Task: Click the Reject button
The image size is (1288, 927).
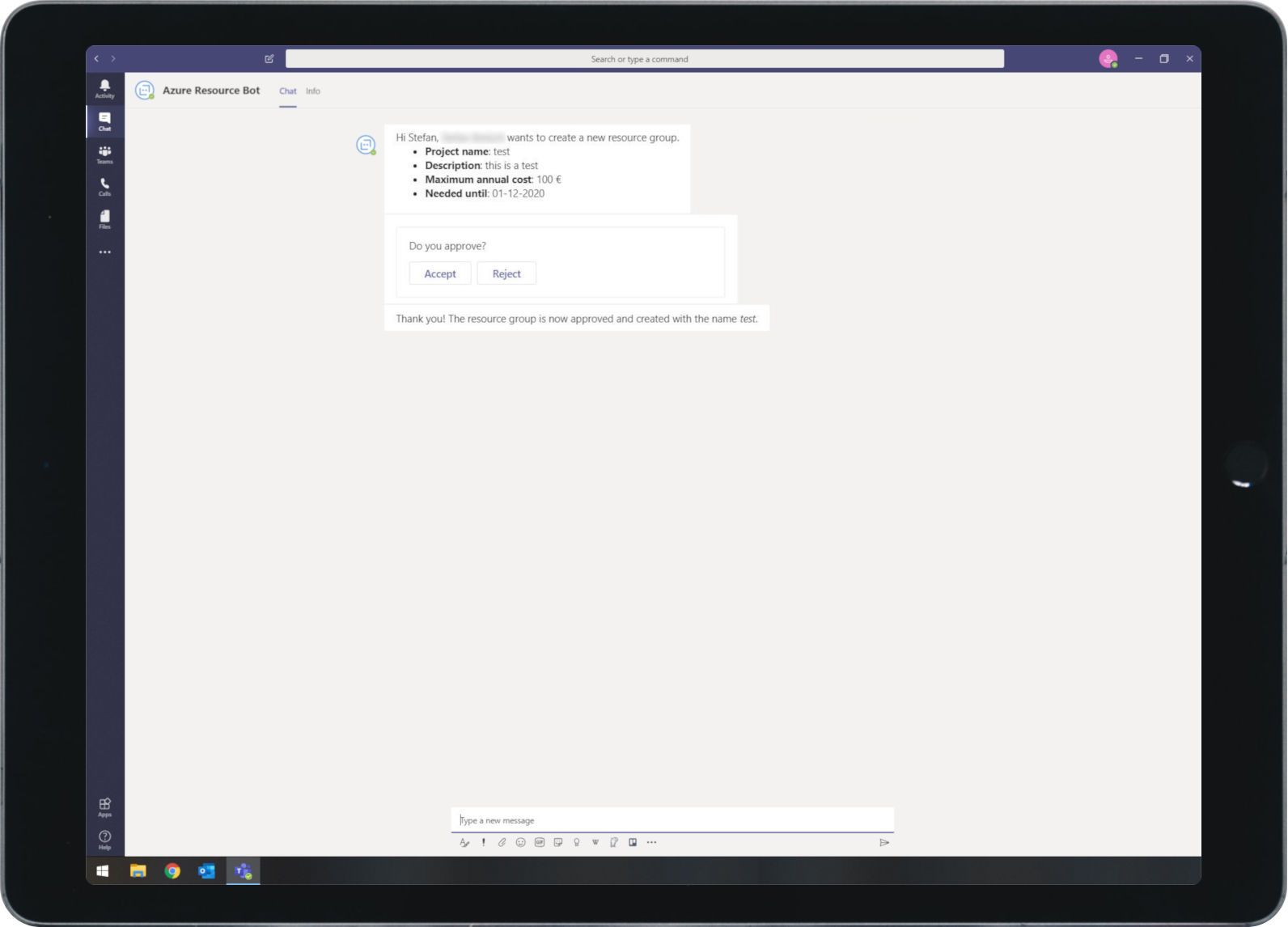Action: [506, 273]
